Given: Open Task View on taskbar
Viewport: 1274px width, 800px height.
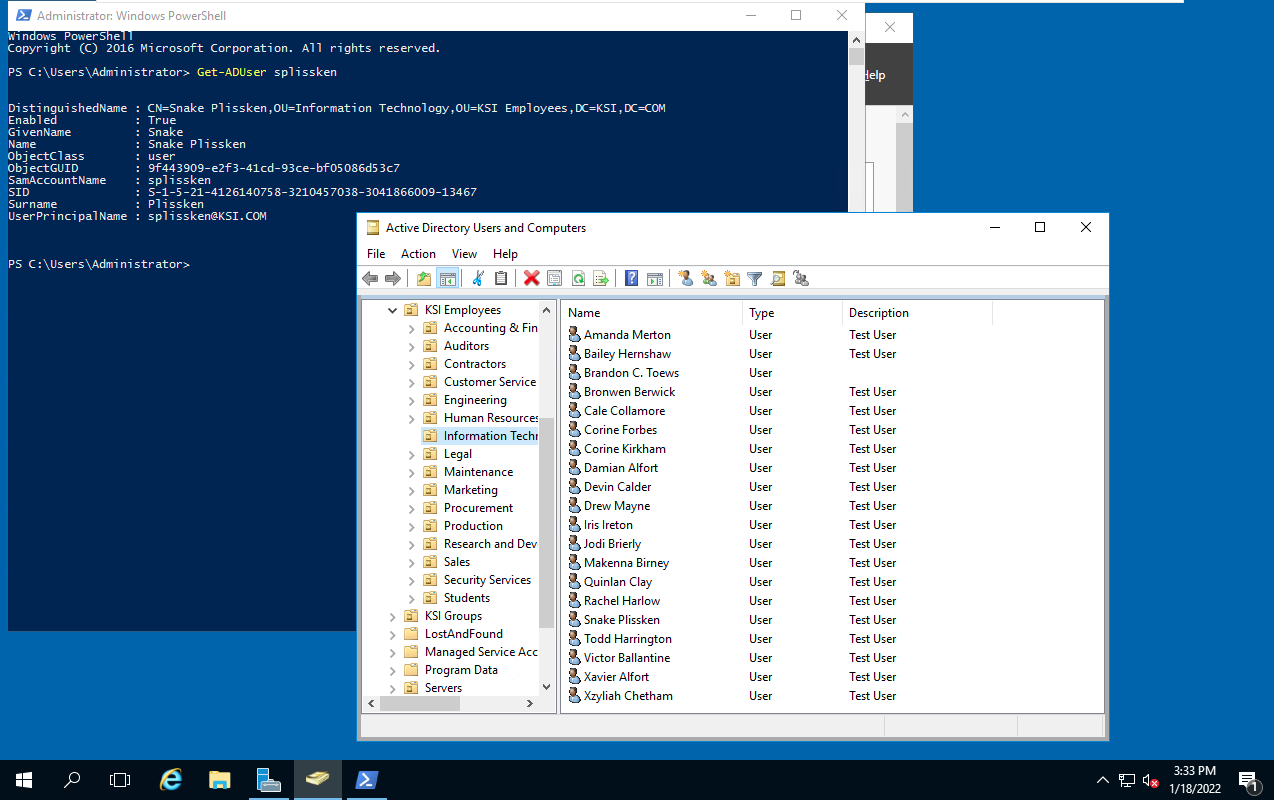Looking at the screenshot, I should pyautogui.click(x=120, y=780).
